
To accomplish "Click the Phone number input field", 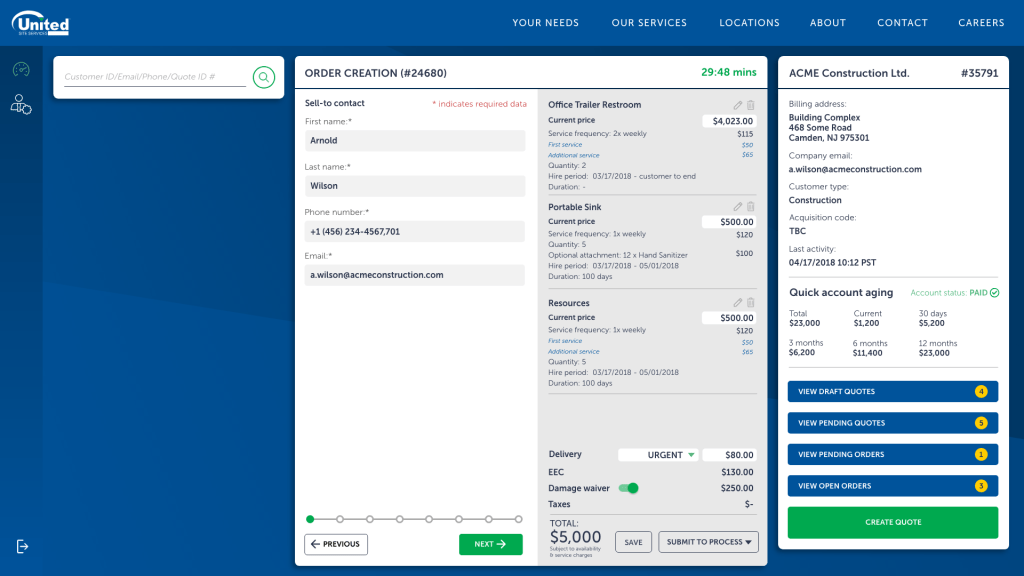I will click(x=414, y=231).
